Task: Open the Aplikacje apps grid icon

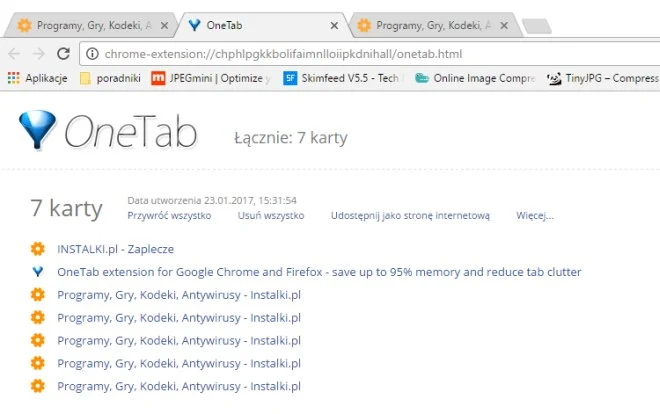Action: pyautogui.click(x=13, y=78)
